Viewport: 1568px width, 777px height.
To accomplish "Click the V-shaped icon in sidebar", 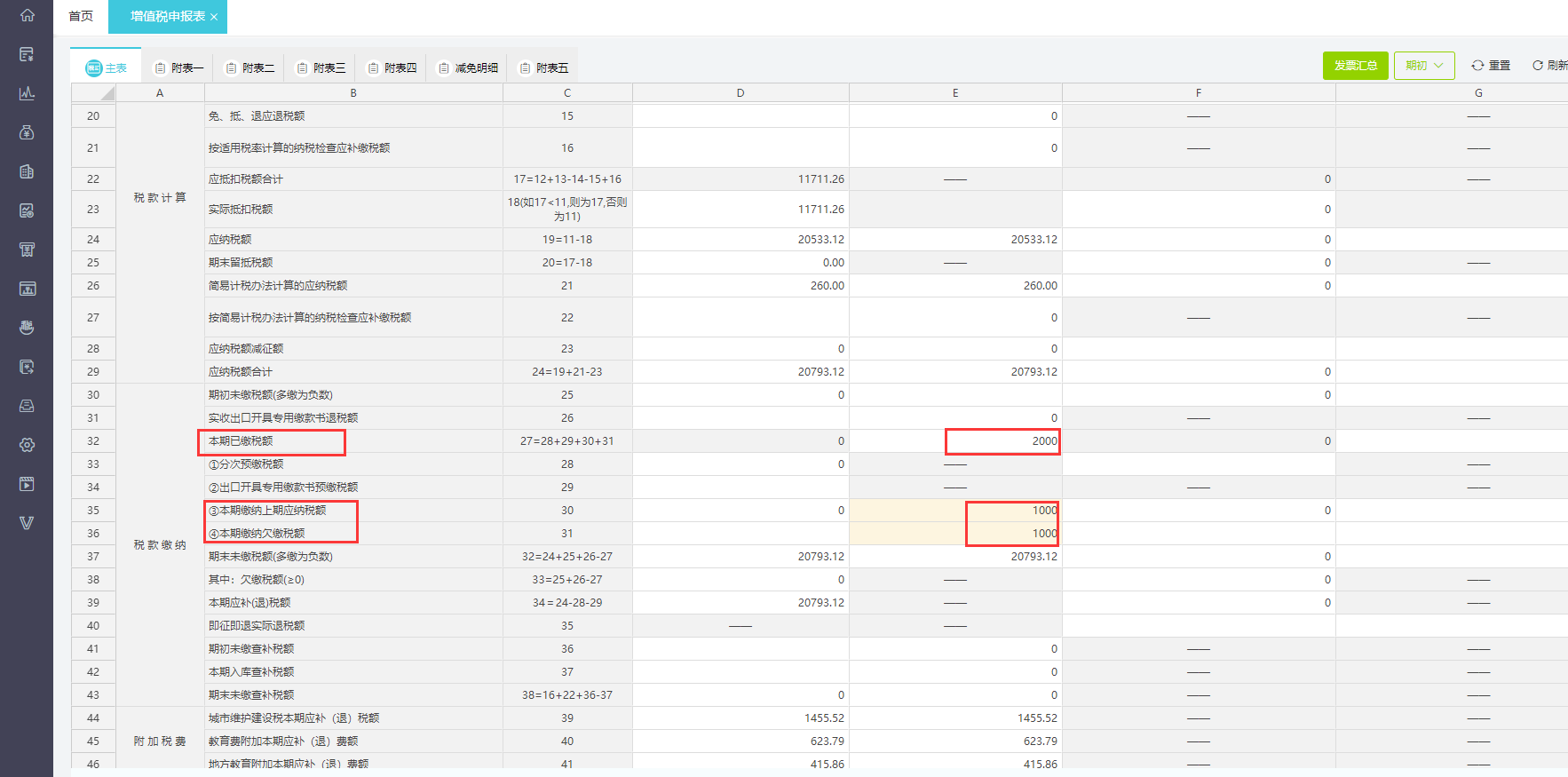I will 27,523.
